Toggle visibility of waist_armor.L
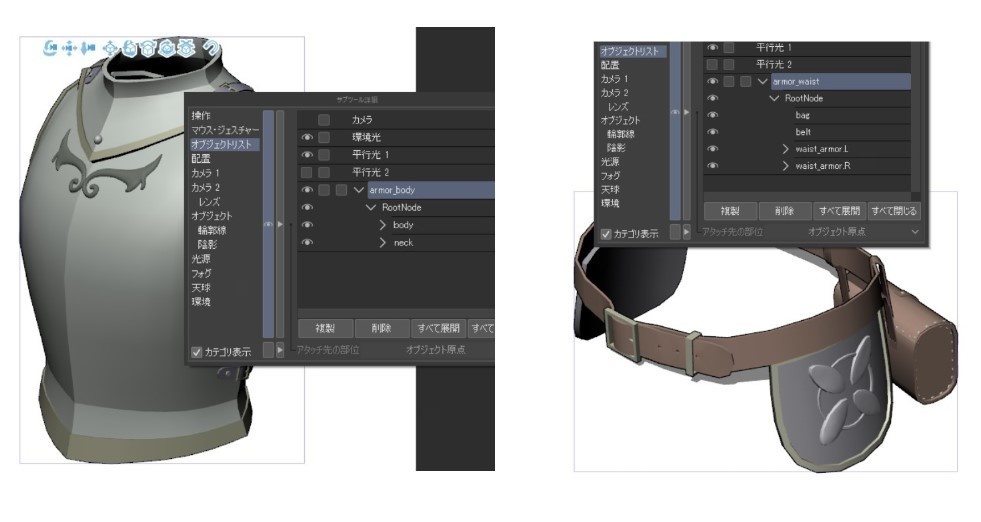This screenshot has width=981, height=522. tap(712, 149)
